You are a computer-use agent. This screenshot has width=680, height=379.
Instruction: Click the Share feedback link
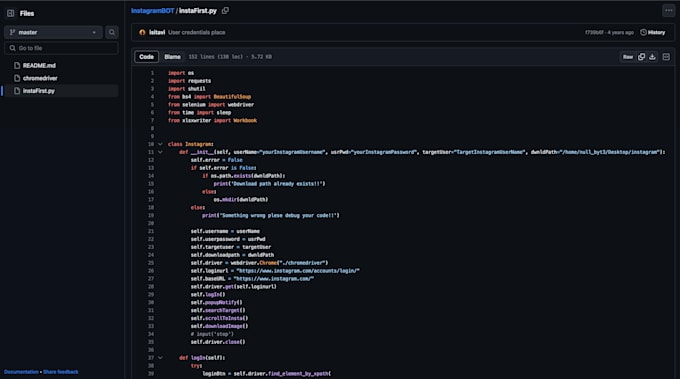[61, 372]
